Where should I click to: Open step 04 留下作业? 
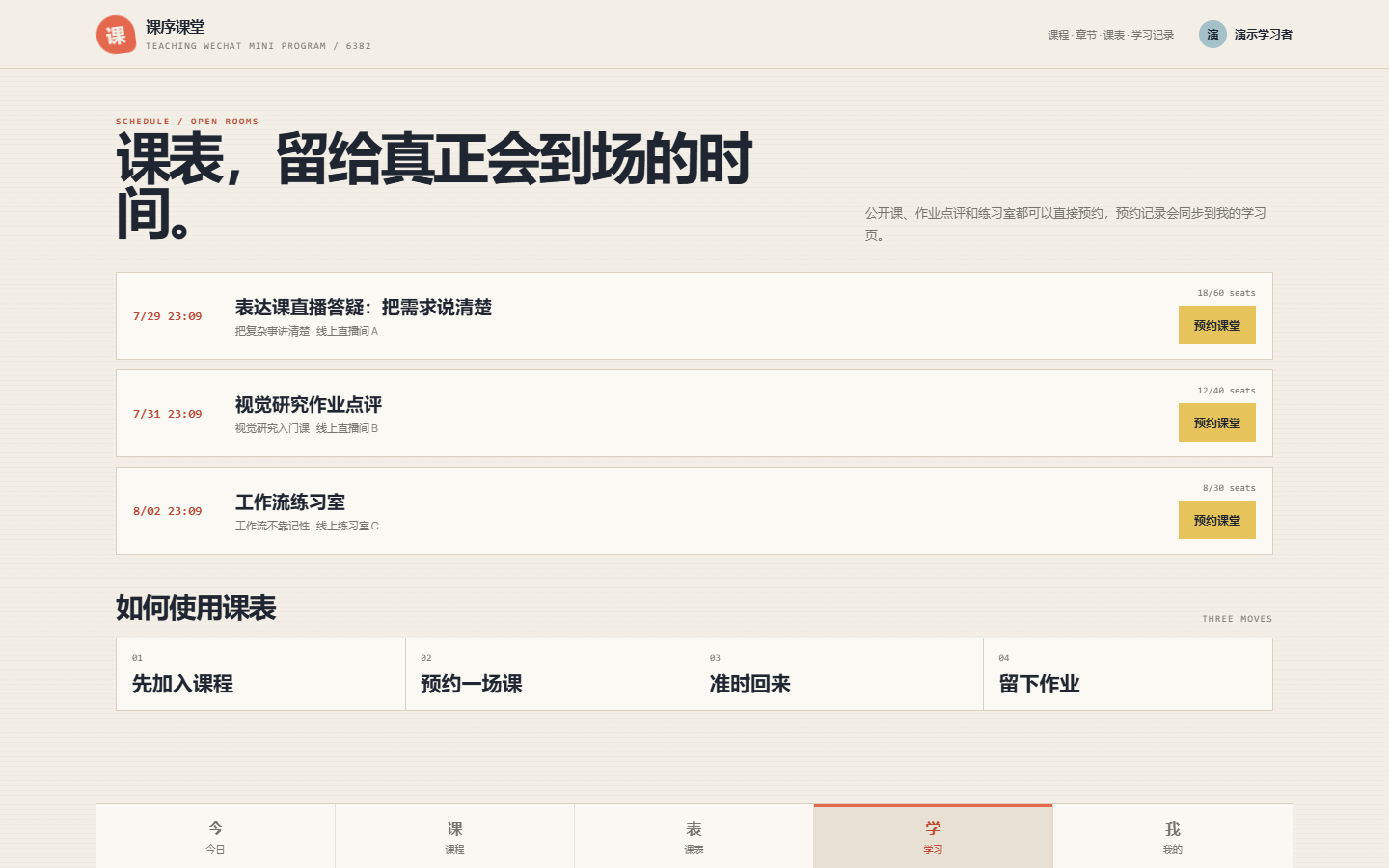1128,674
